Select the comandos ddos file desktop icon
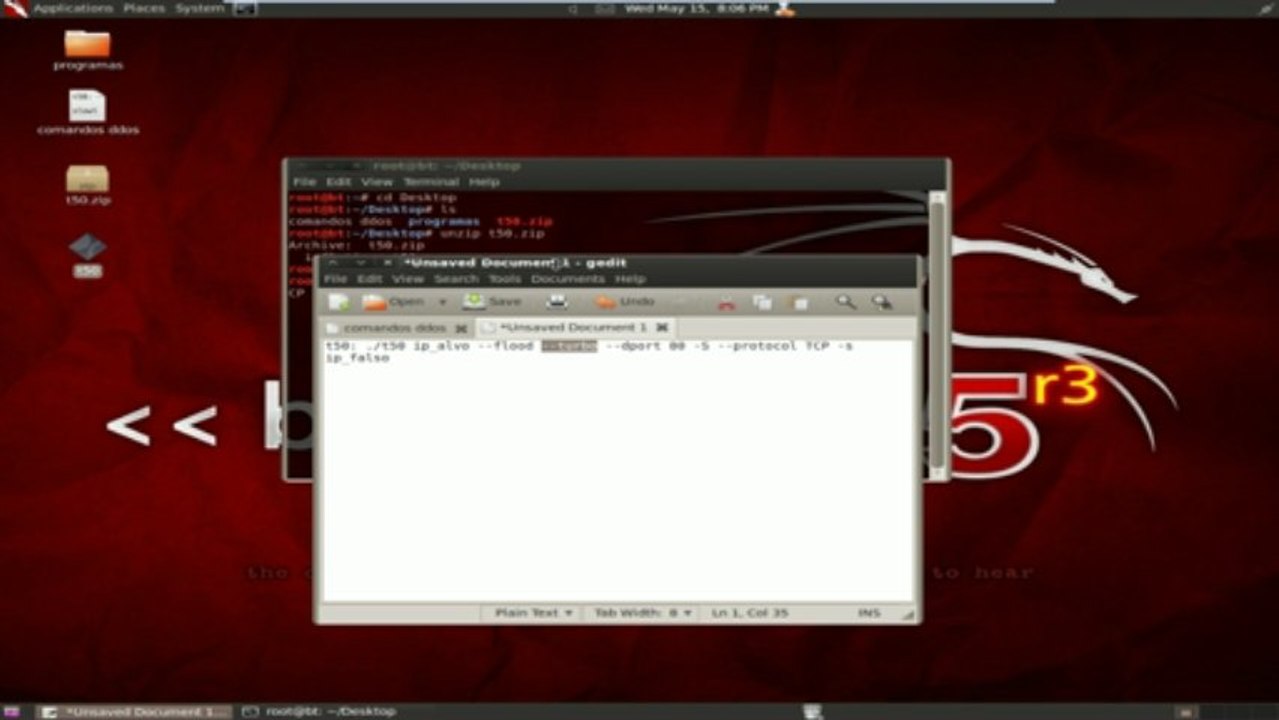 click(x=88, y=112)
